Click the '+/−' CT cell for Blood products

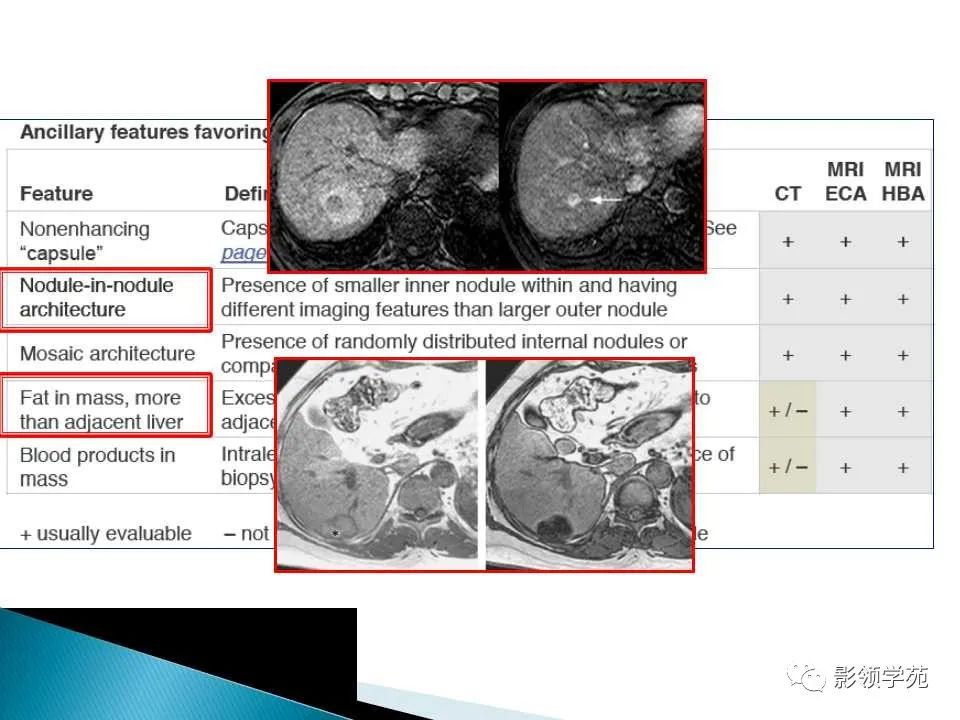(787, 467)
